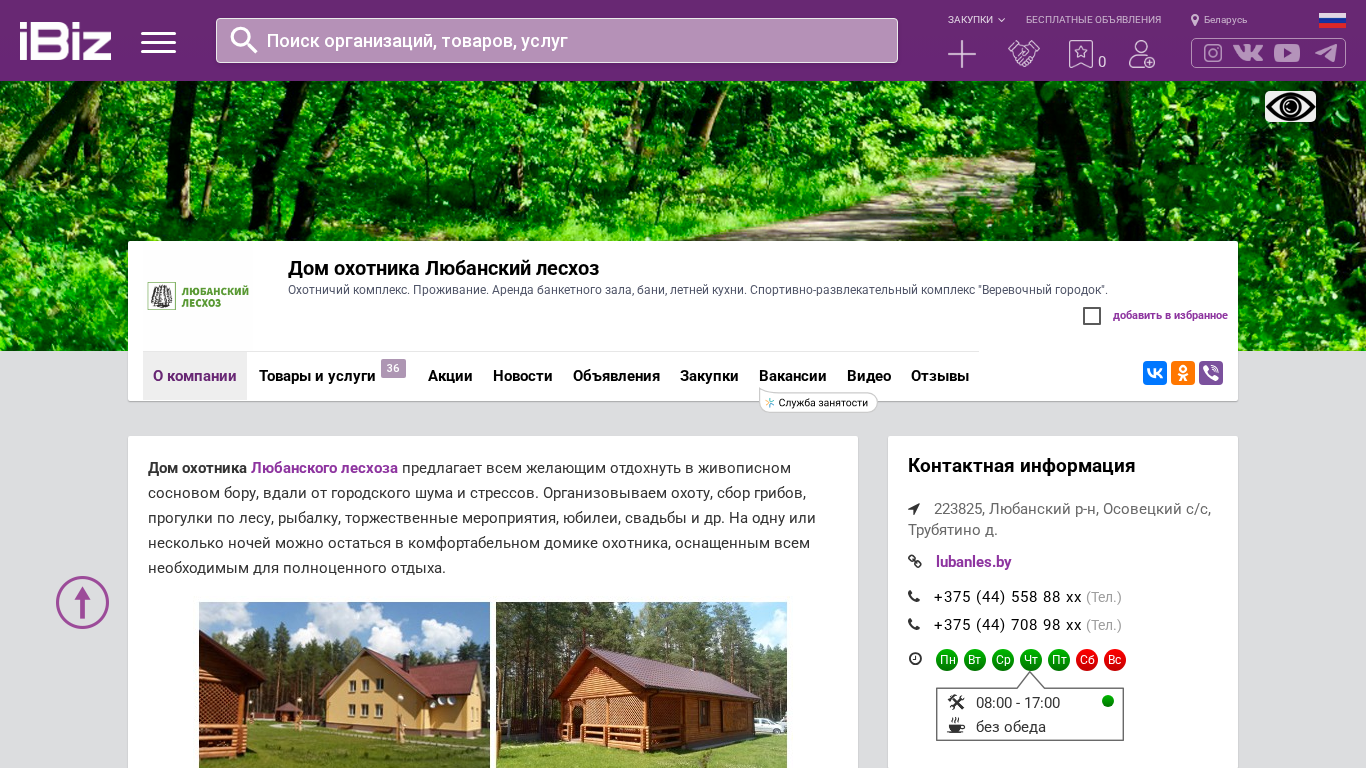The width and height of the screenshot is (1366, 768).
Task: Open the Telegram icon in header
Action: coord(1326,53)
